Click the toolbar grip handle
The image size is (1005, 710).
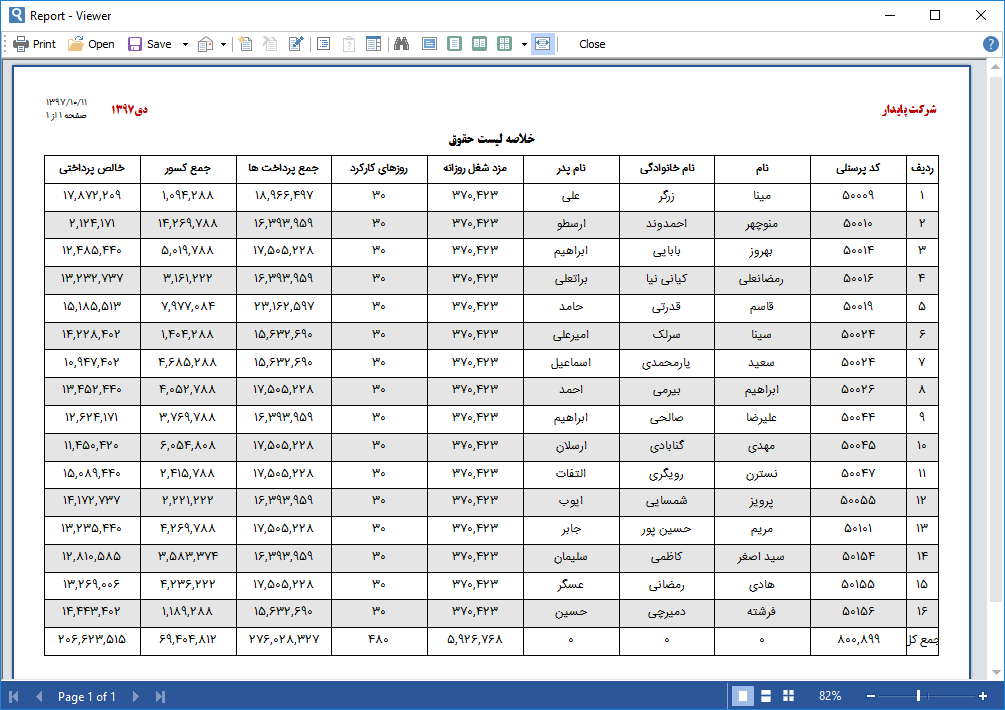(6, 44)
